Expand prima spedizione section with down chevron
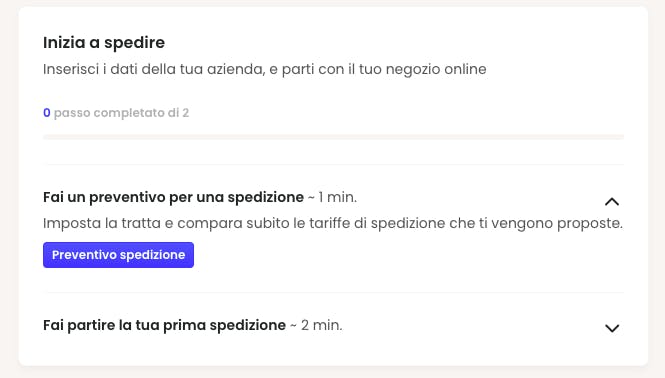 click(612, 328)
